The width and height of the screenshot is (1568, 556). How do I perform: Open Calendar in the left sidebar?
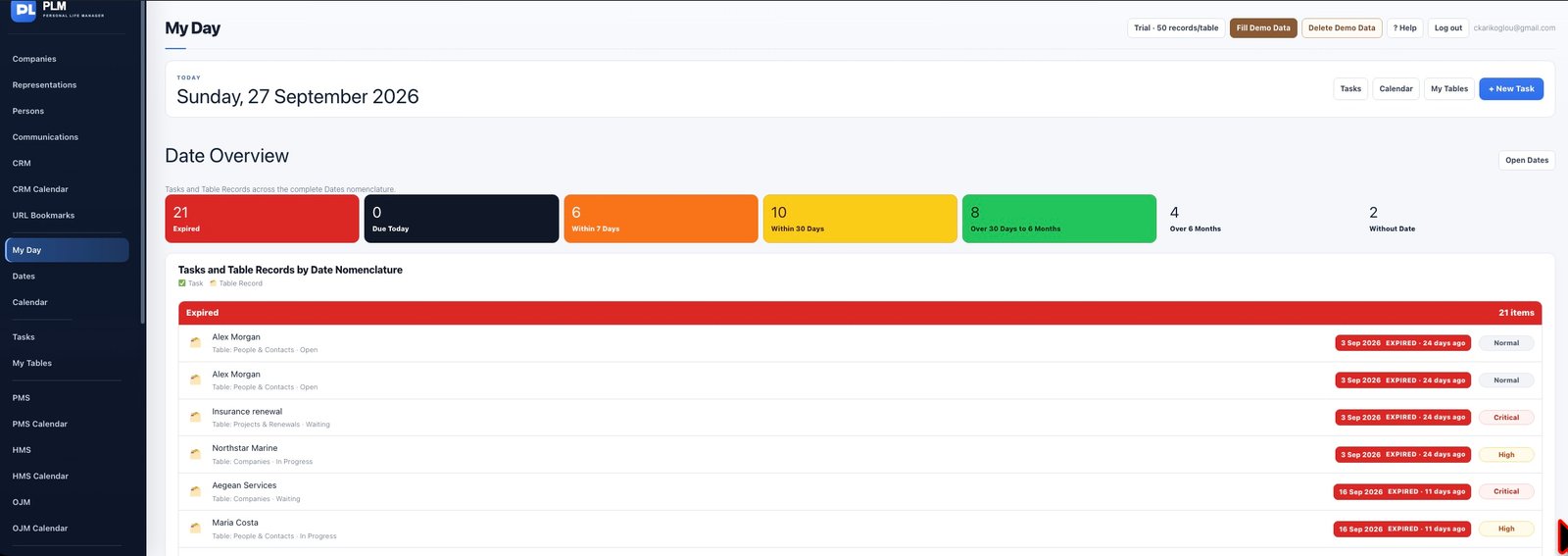coord(30,302)
